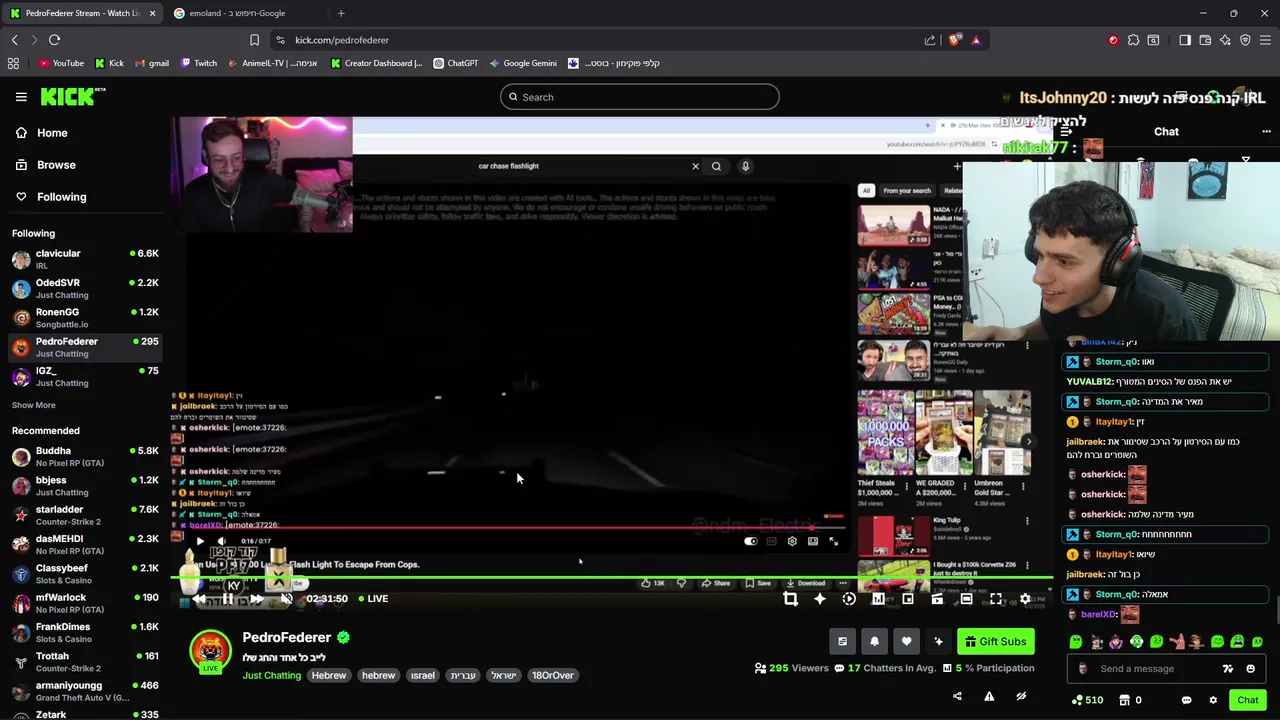Toggle theater mode in Kick player
The width and height of the screenshot is (1280, 720).
[966, 599]
